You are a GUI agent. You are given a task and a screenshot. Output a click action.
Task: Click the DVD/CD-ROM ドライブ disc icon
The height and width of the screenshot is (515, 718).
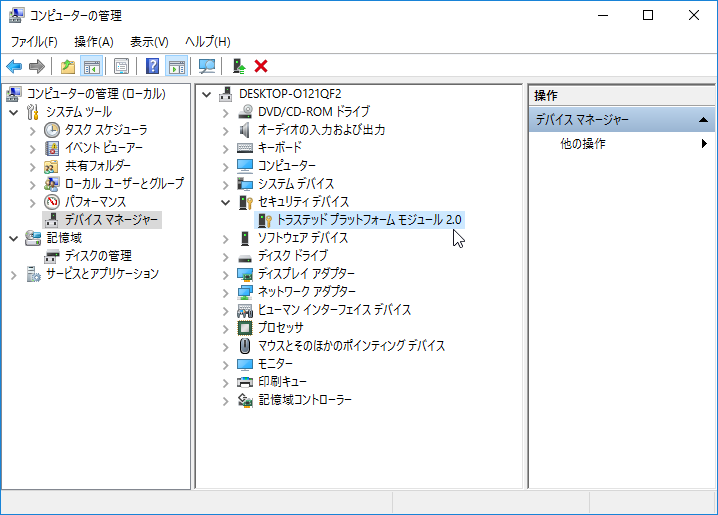(245, 112)
